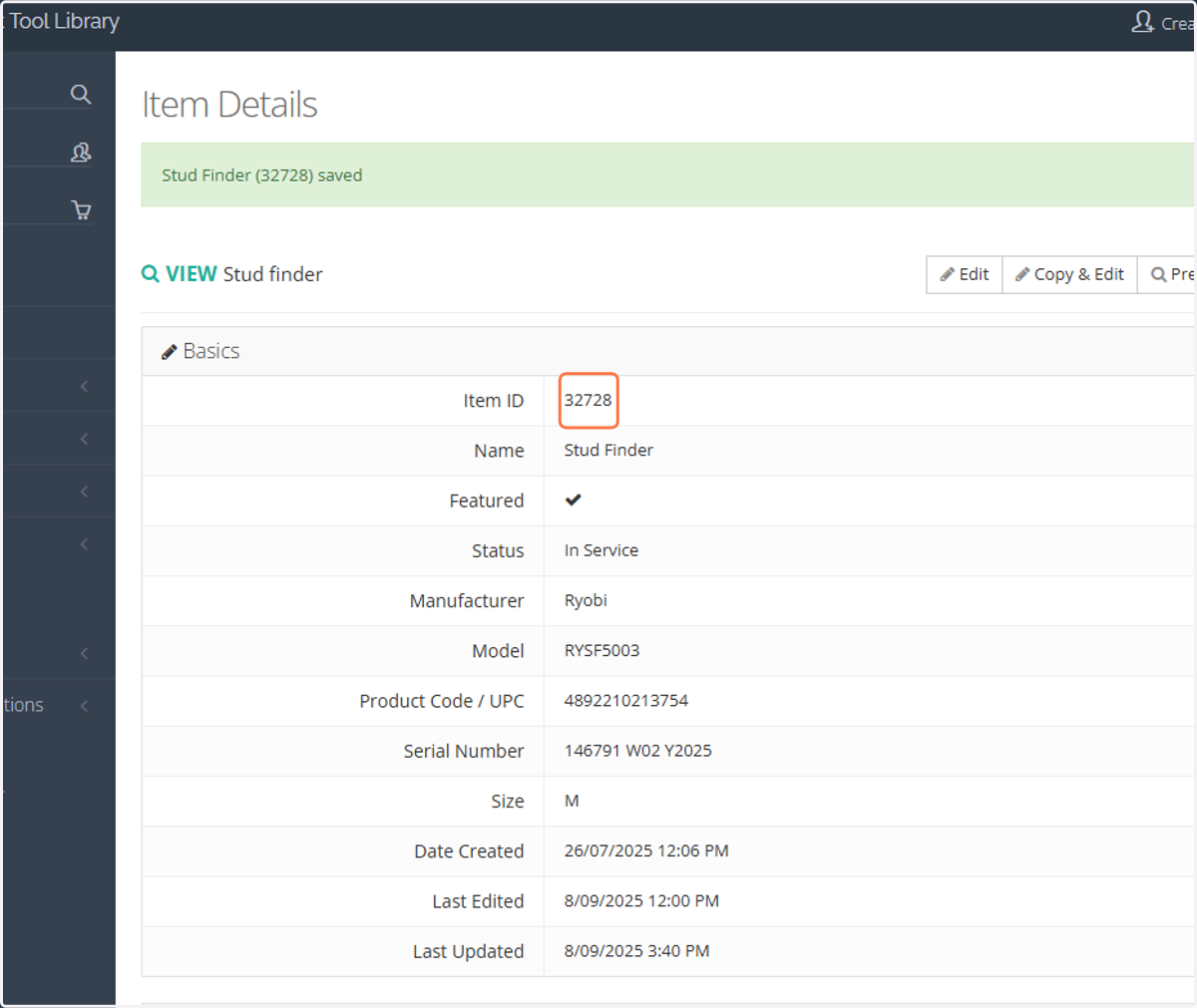
Task: Select the Item ID value 32728
Action: tap(589, 400)
